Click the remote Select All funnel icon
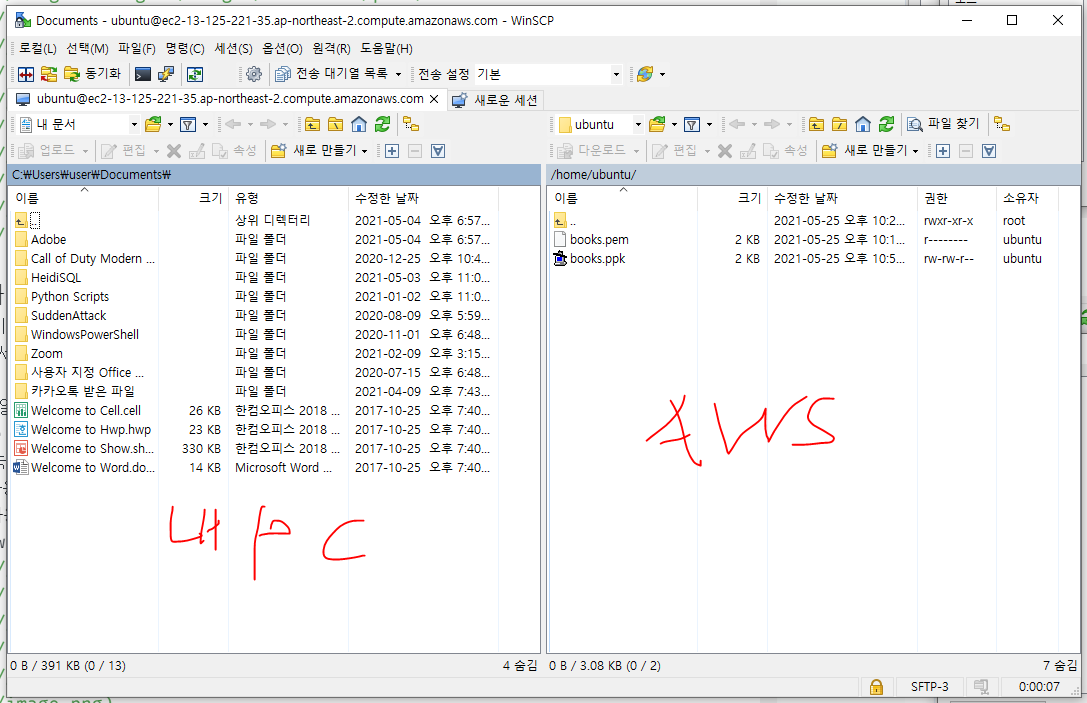 [x=989, y=151]
